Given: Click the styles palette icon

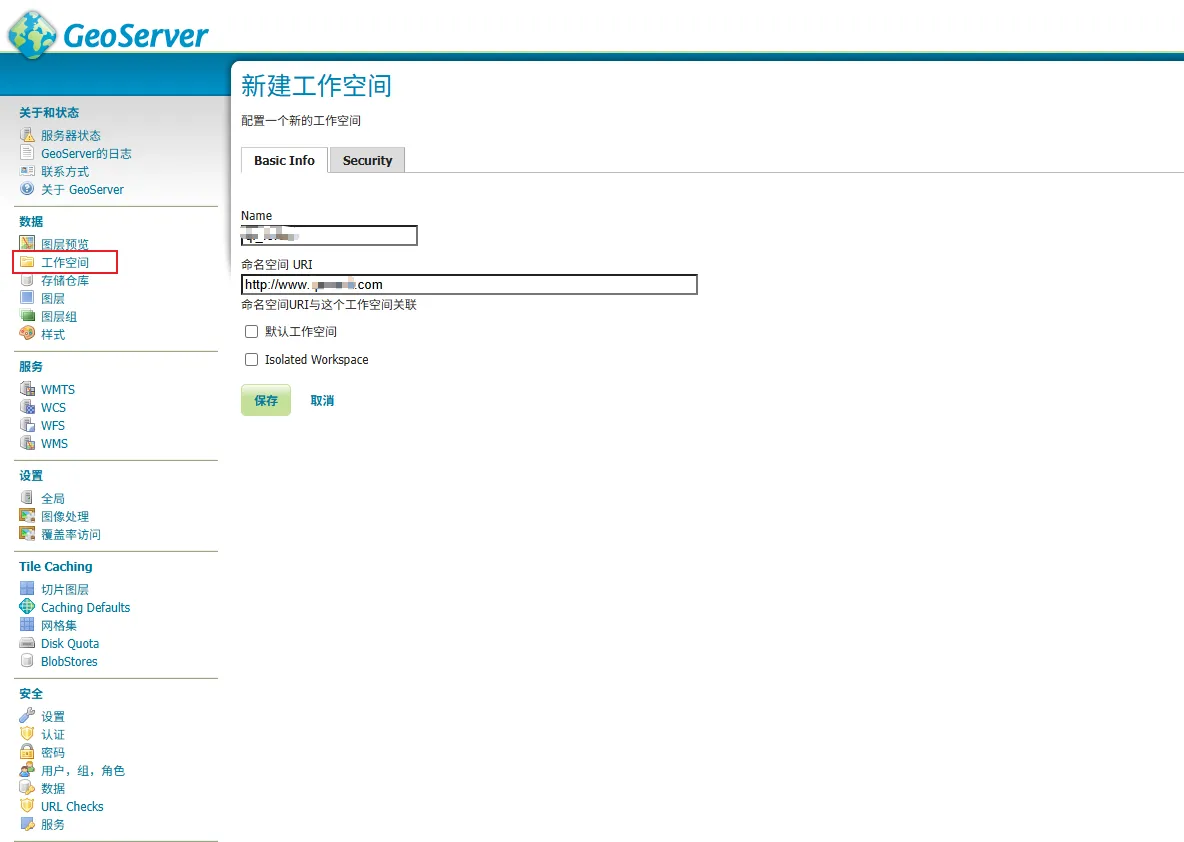Looking at the screenshot, I should 27,334.
